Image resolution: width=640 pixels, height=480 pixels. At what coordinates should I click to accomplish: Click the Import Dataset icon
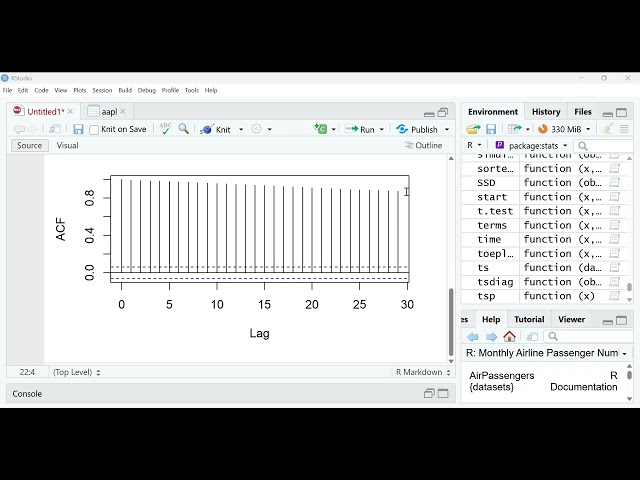click(514, 129)
